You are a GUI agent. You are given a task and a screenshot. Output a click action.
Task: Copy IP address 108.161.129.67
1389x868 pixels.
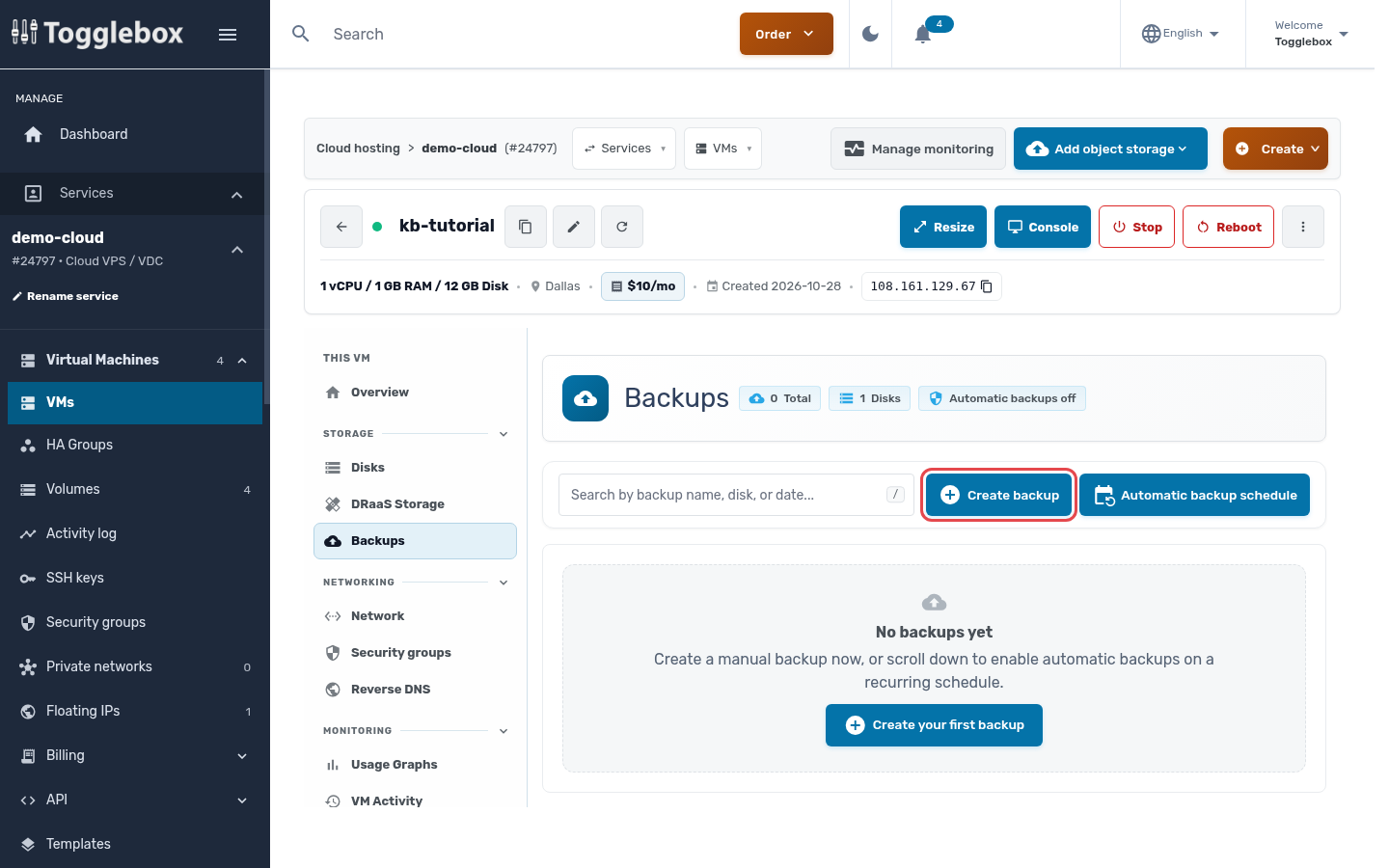click(x=987, y=286)
